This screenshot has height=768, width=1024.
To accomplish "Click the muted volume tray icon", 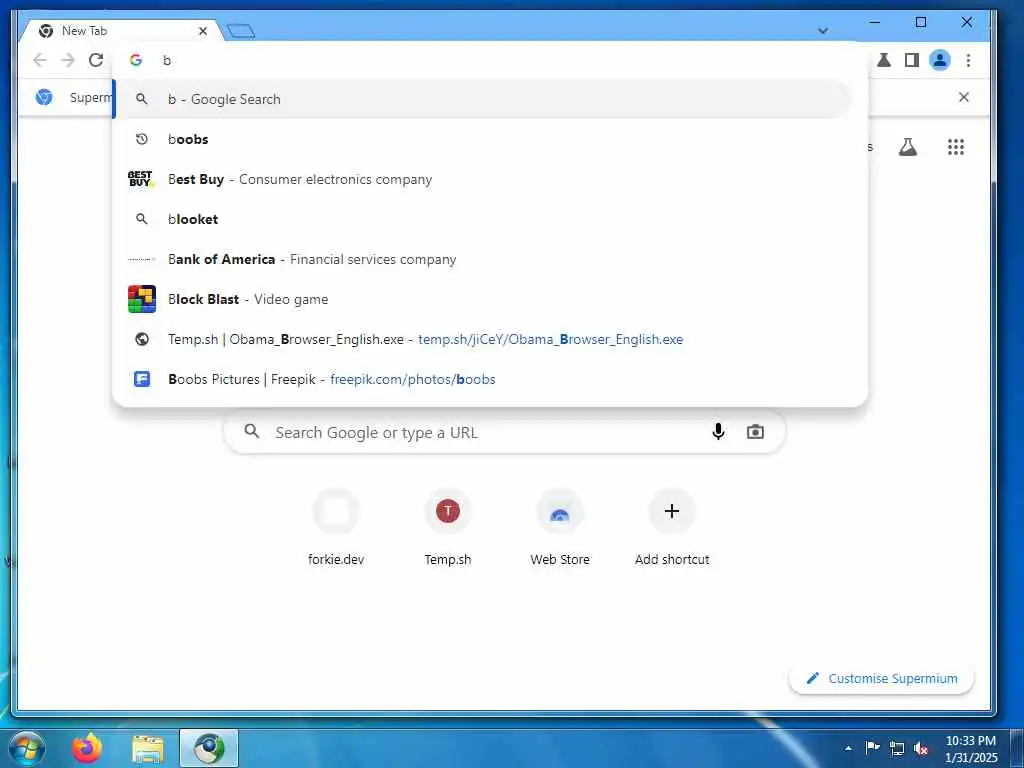I will tap(921, 748).
